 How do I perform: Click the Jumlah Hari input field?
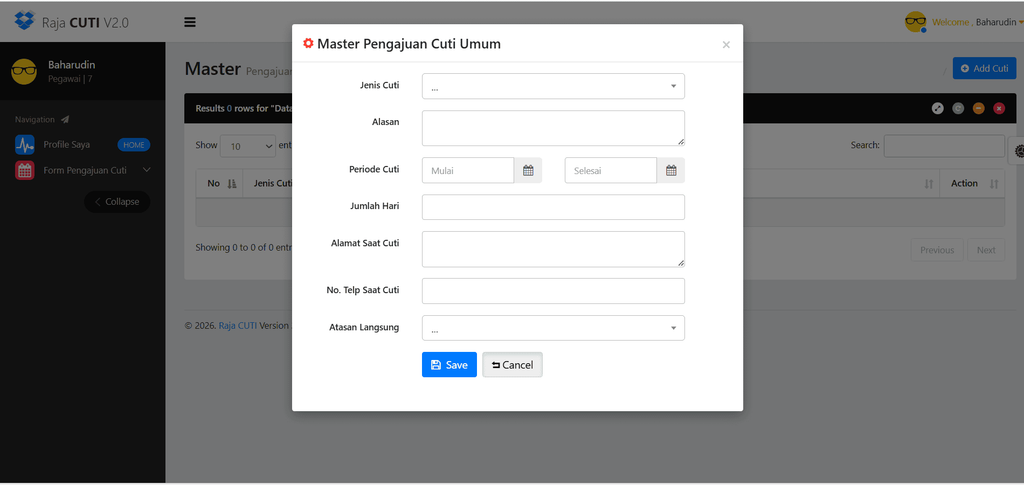click(x=553, y=207)
